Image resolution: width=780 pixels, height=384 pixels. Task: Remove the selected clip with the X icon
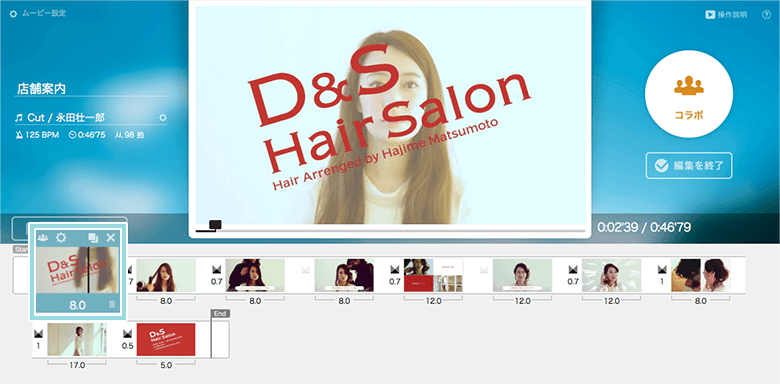(x=110, y=237)
